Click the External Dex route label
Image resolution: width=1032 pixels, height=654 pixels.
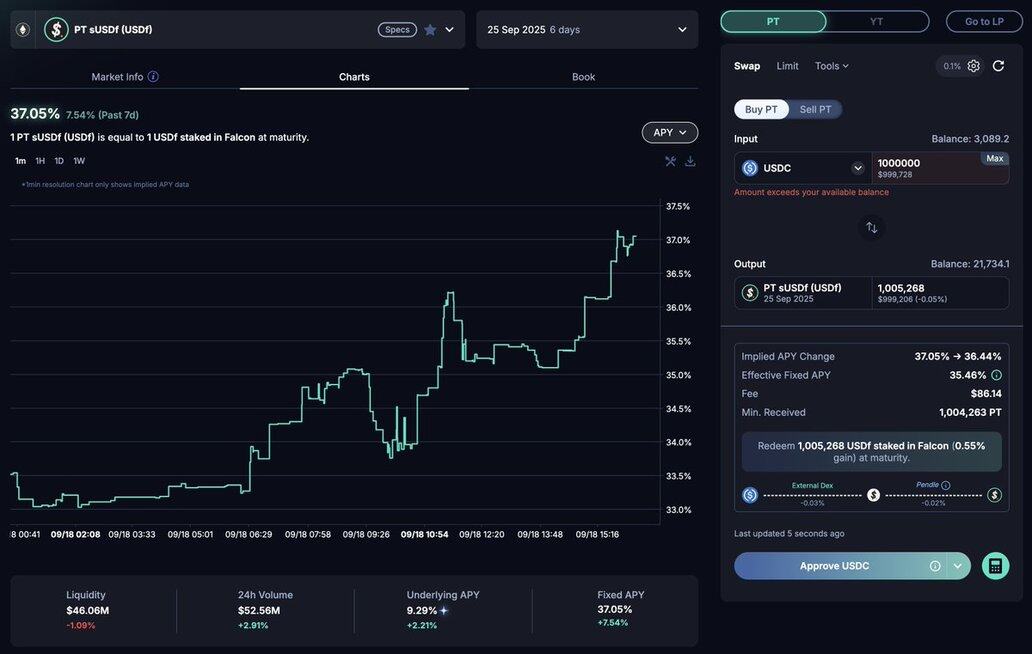(812, 486)
